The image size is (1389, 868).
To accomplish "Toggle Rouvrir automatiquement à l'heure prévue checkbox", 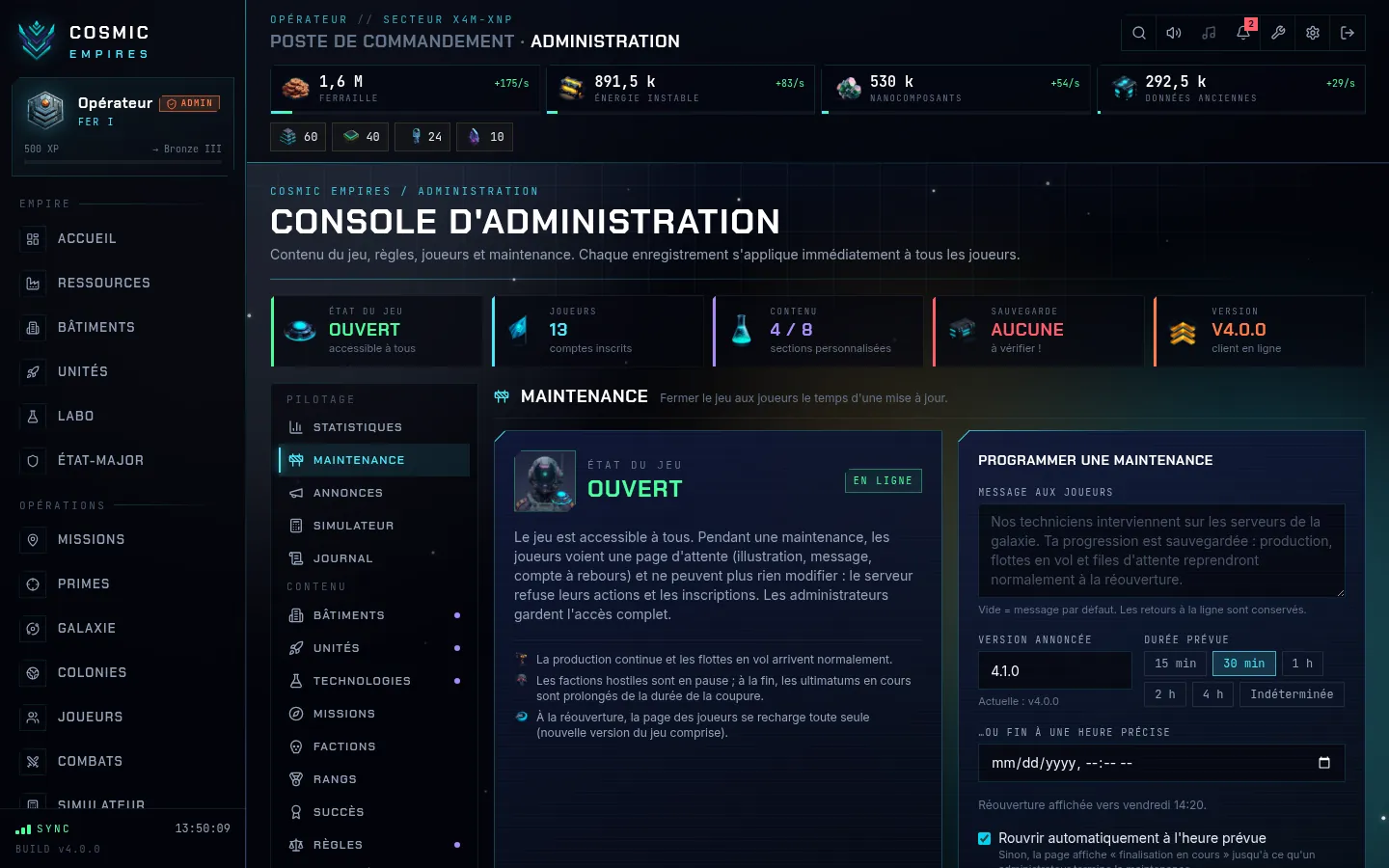I will 985,839.
